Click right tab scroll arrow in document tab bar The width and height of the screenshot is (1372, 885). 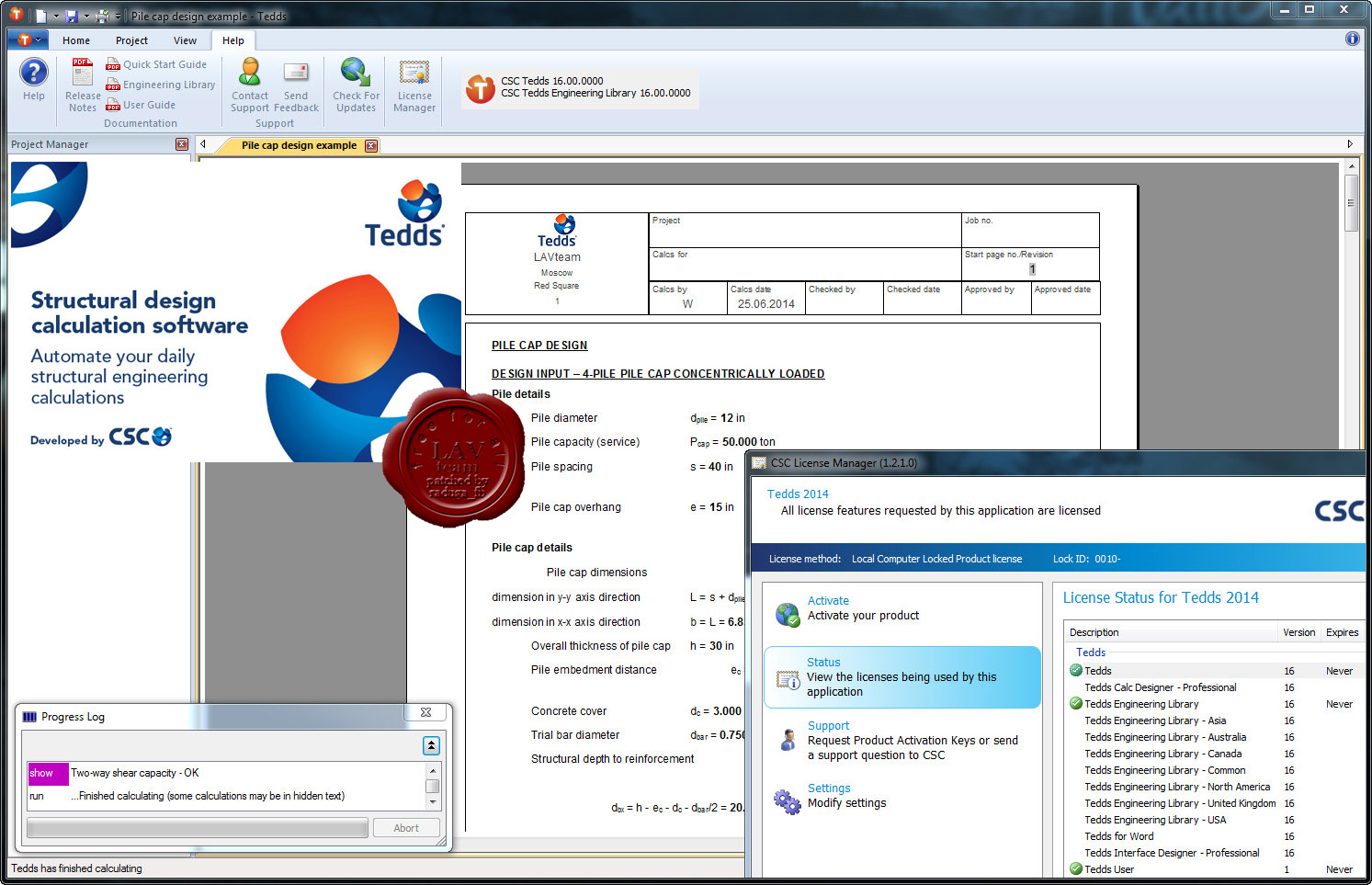tap(1350, 144)
